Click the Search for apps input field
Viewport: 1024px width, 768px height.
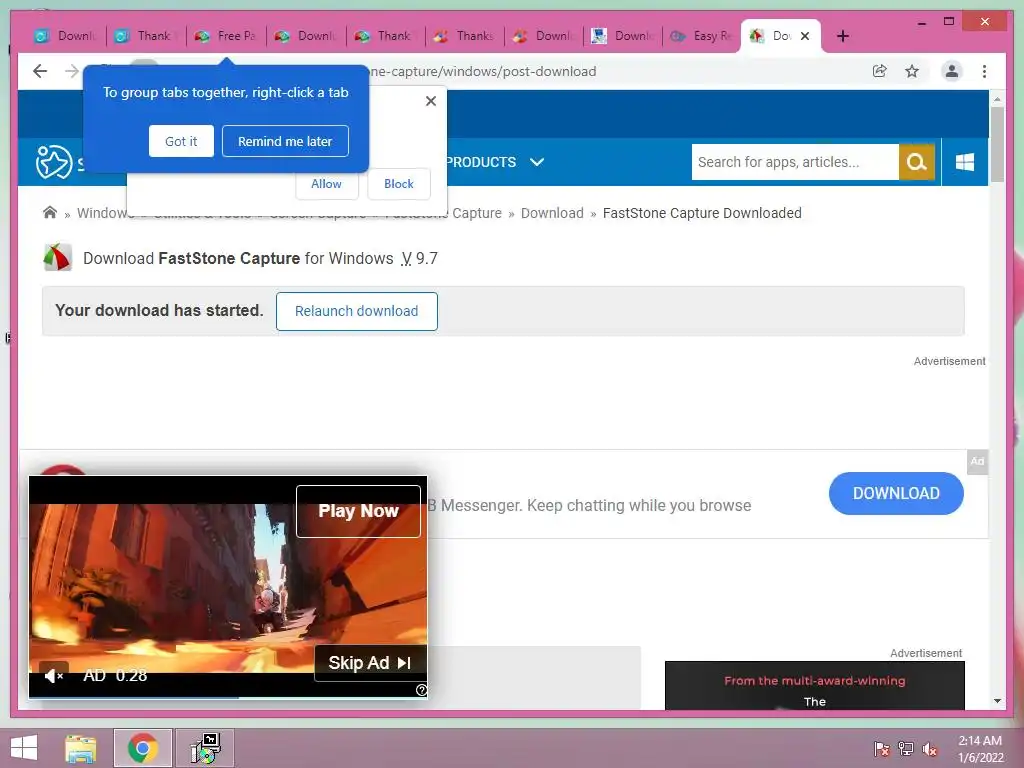[795, 162]
